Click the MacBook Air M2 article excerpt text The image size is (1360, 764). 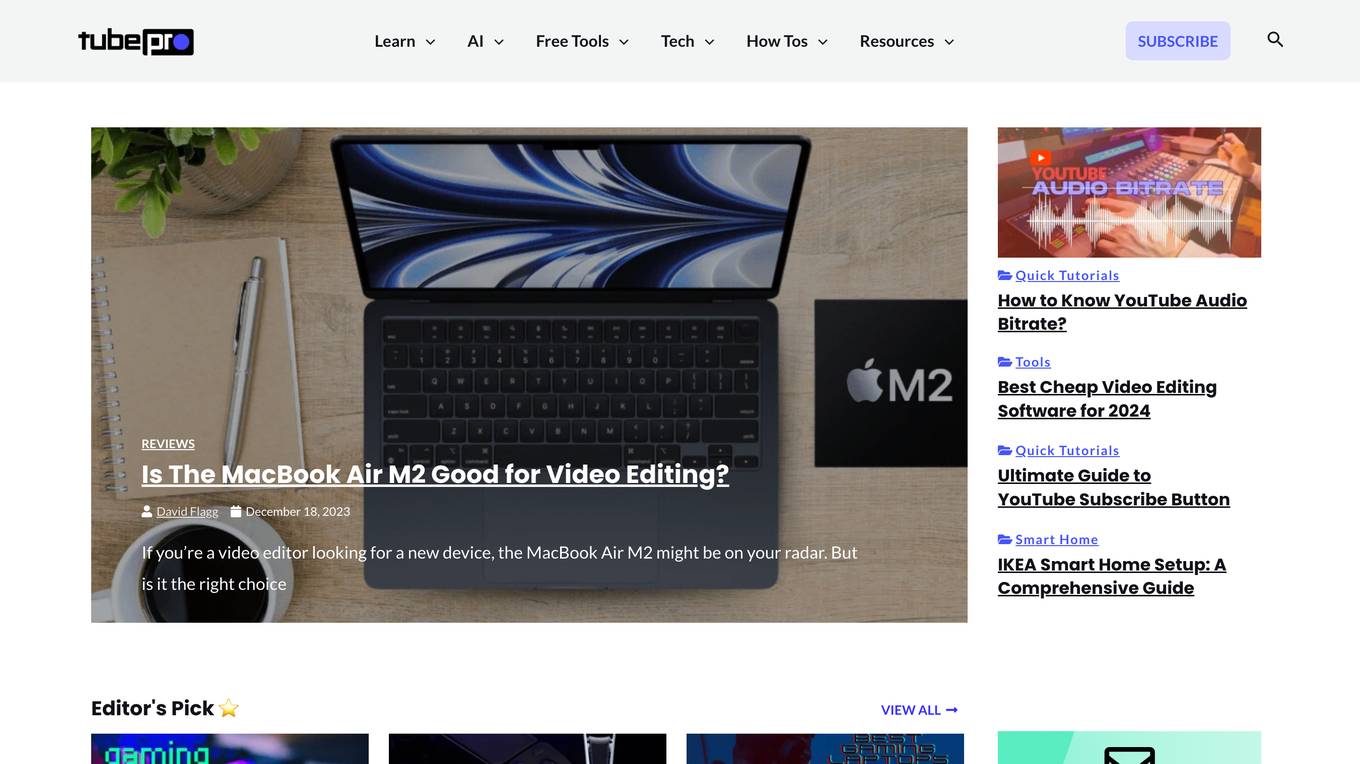tap(499, 568)
